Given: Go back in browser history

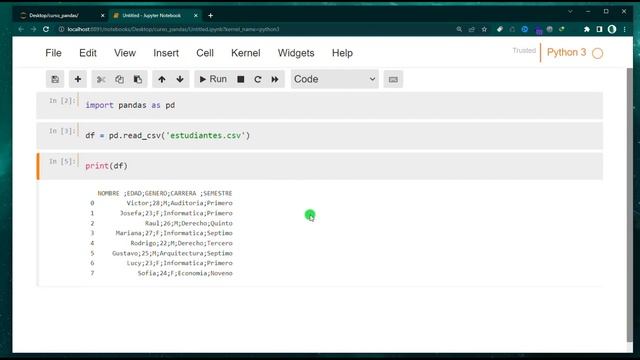Looking at the screenshot, I should (x=21, y=29).
